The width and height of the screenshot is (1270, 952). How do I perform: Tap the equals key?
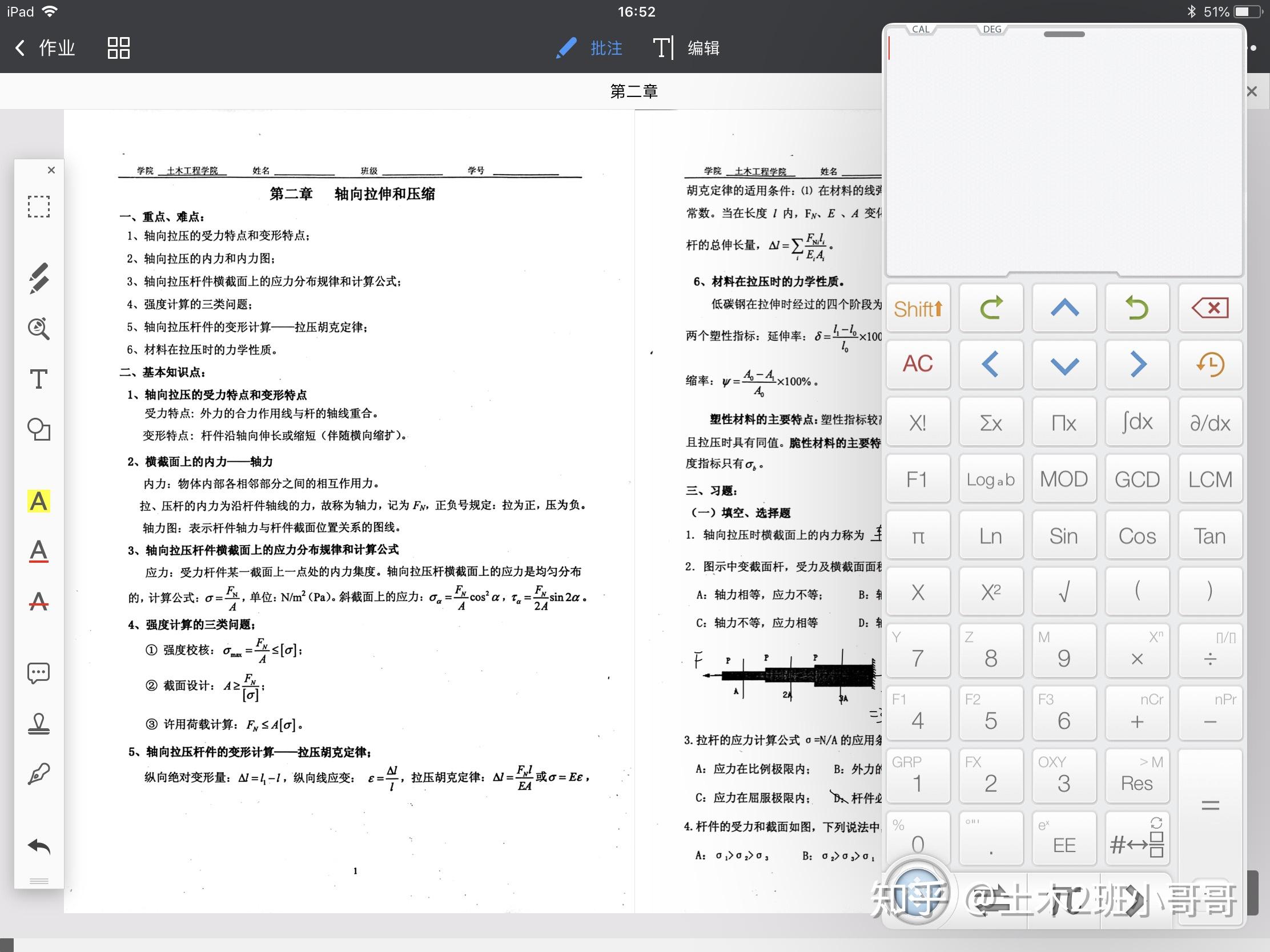[1210, 806]
